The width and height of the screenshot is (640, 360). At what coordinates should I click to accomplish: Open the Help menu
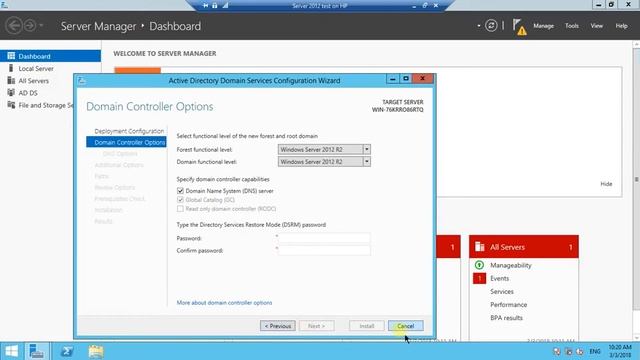point(621,26)
